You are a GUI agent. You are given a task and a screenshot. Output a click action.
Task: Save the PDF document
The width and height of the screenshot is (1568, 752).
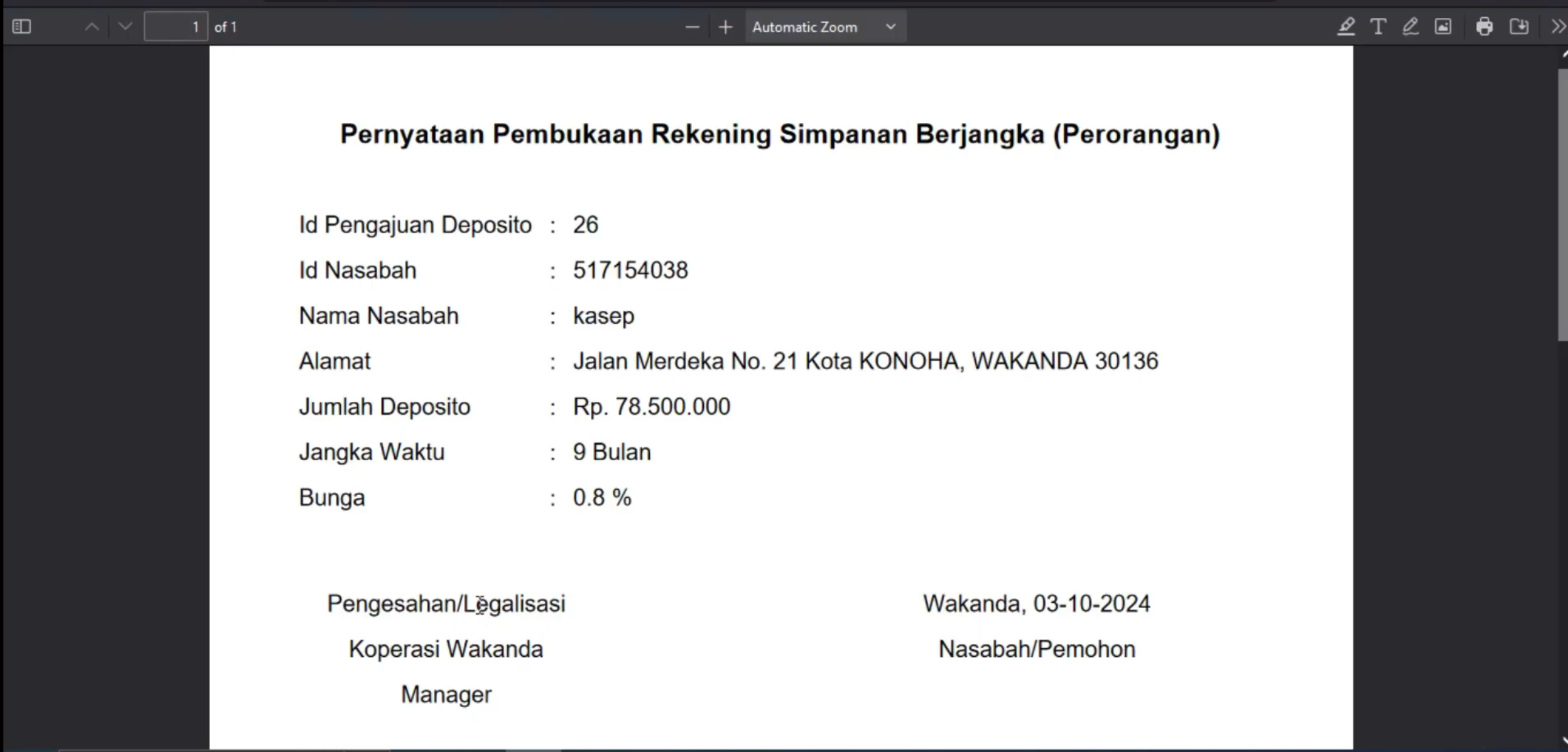point(1519,26)
